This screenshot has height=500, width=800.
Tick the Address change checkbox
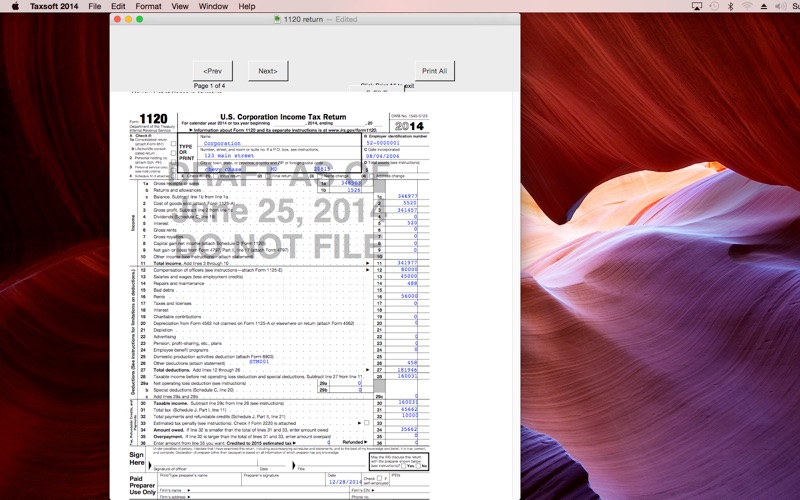pyautogui.click(x=372, y=176)
